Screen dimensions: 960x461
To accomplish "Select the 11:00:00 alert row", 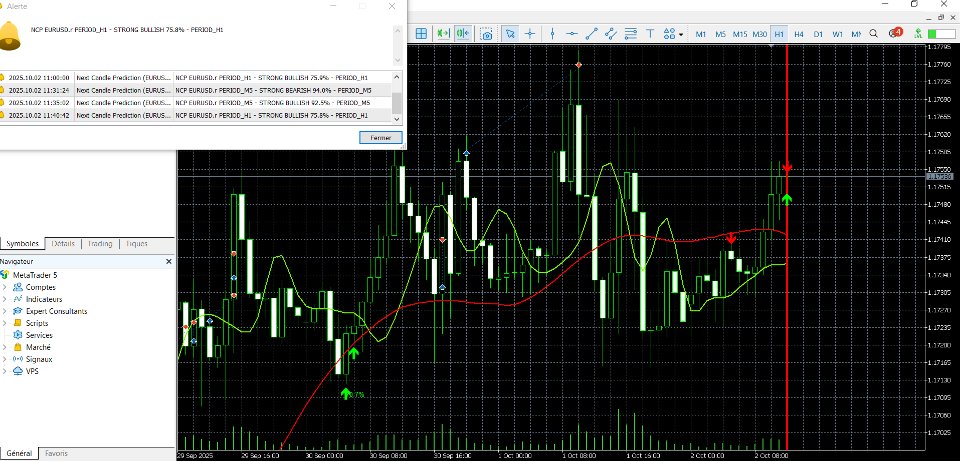I will tap(195, 78).
